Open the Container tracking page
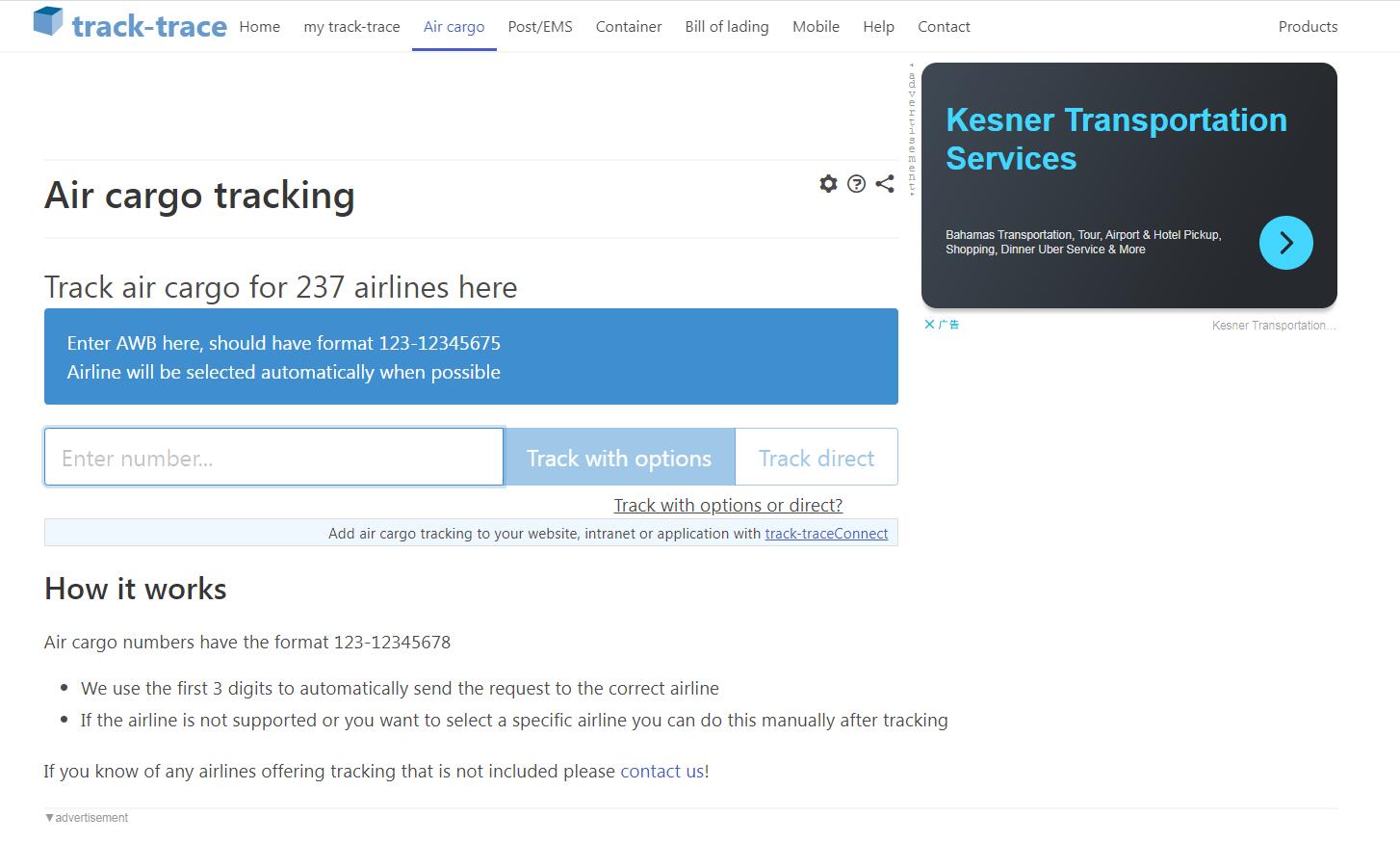This screenshot has height=842, width=1400. coord(628,27)
